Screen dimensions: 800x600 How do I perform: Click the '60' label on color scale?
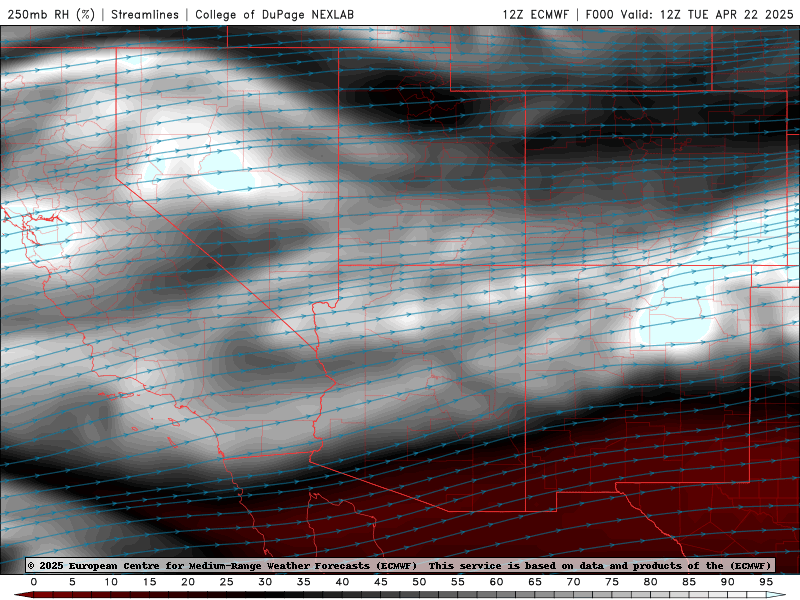(496, 582)
